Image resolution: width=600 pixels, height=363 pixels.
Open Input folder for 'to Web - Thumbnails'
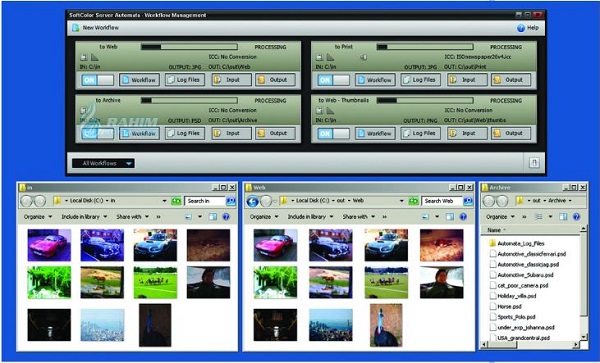(x=467, y=133)
